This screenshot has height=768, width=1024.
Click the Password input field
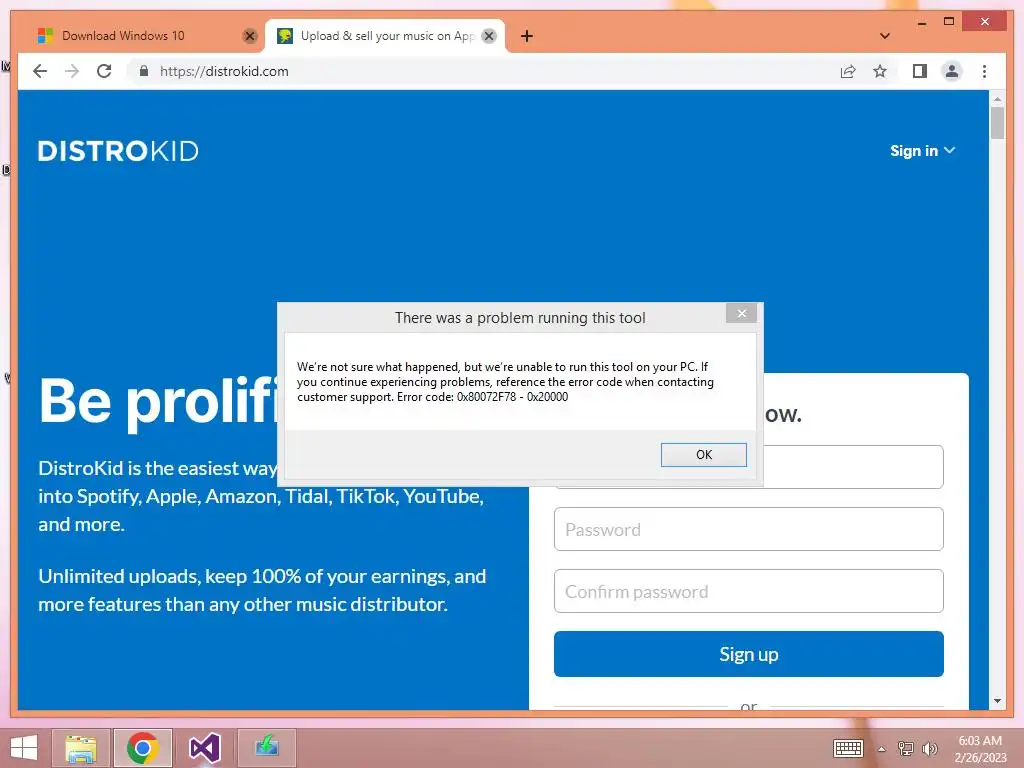pos(748,529)
